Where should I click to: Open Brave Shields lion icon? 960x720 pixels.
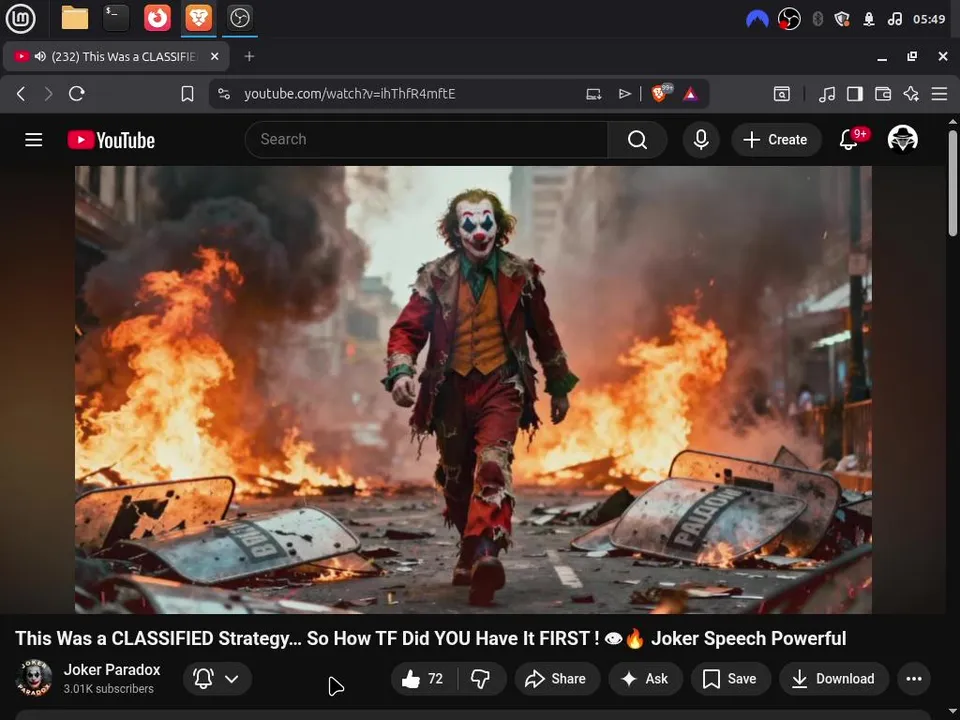coord(661,93)
